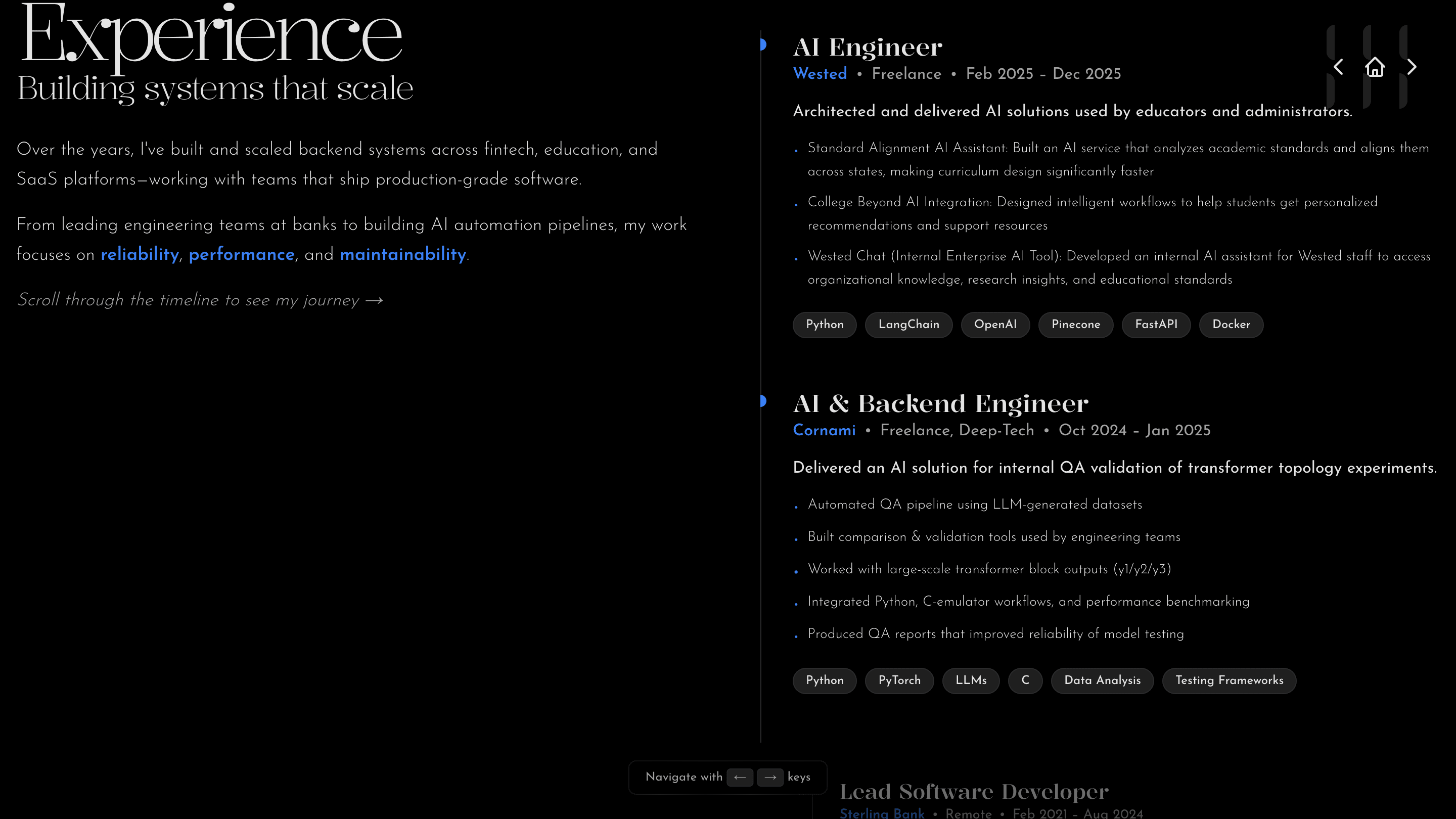Click the "College Beyond AI Integration" bullet
The image size is (1456, 819).
pos(1093,214)
